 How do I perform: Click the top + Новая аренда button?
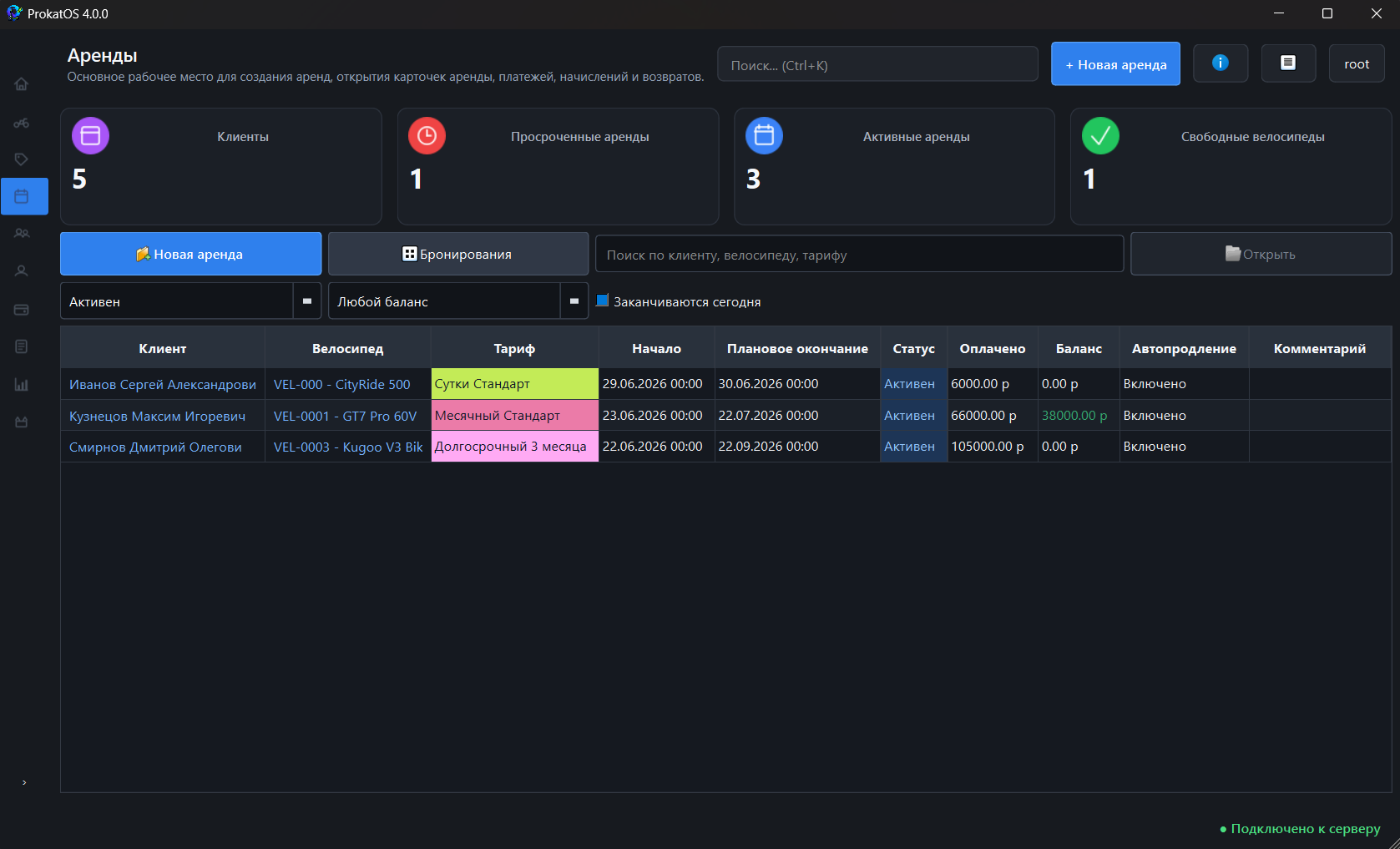pyautogui.click(x=1115, y=64)
